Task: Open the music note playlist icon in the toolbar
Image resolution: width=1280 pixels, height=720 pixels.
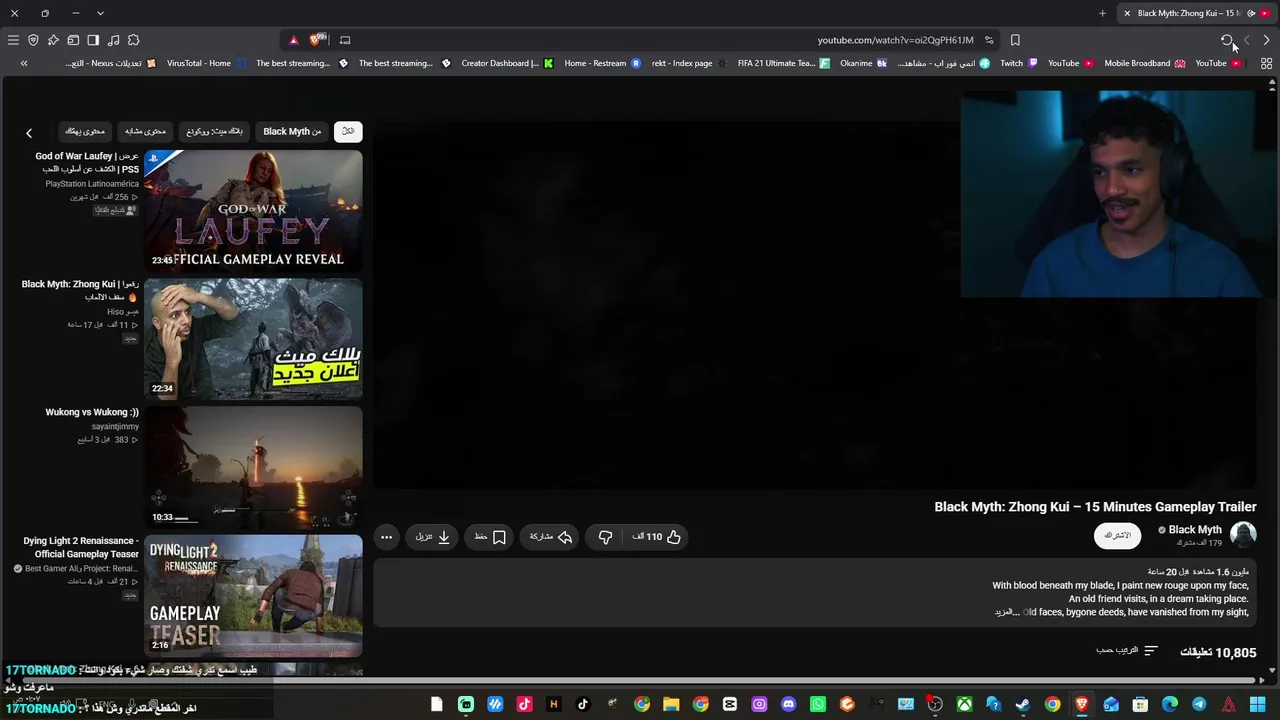Action: point(113,40)
